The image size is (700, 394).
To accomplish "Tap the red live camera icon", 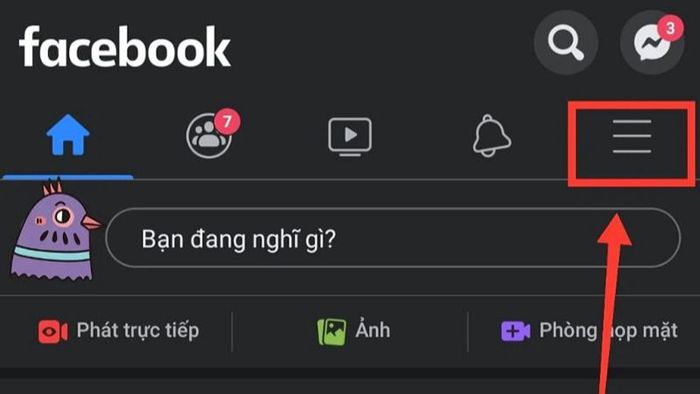I will coord(53,332).
